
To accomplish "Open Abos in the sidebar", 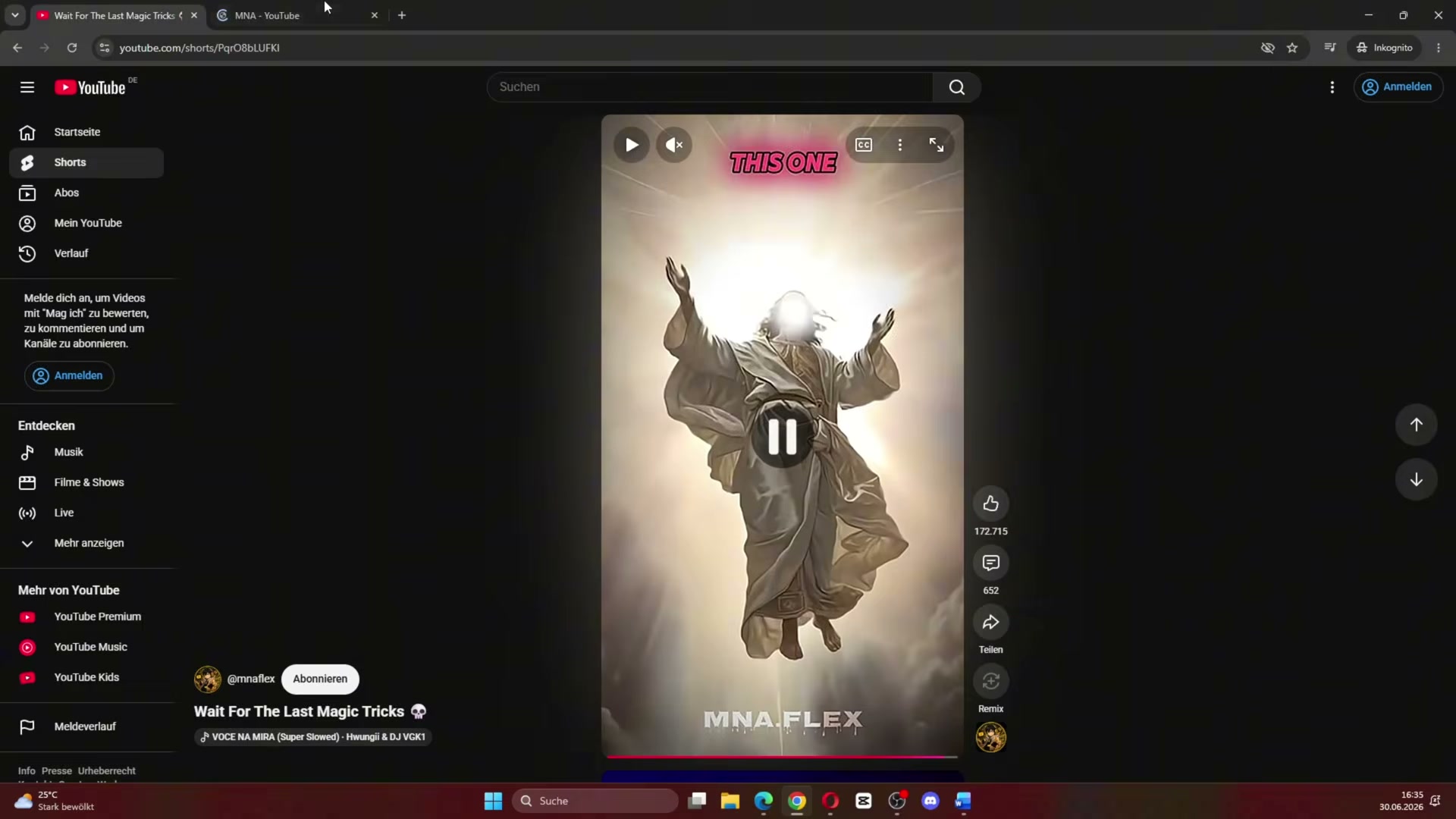I will pyautogui.click(x=86, y=193).
